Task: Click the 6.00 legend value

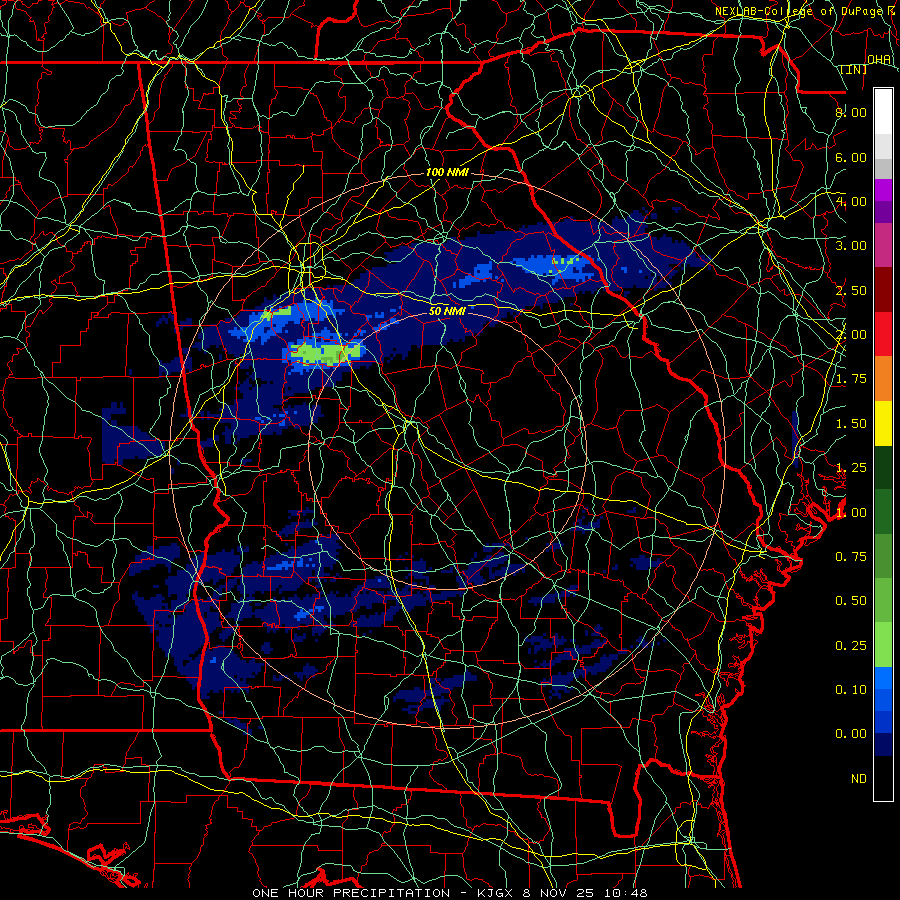Action: point(851,157)
